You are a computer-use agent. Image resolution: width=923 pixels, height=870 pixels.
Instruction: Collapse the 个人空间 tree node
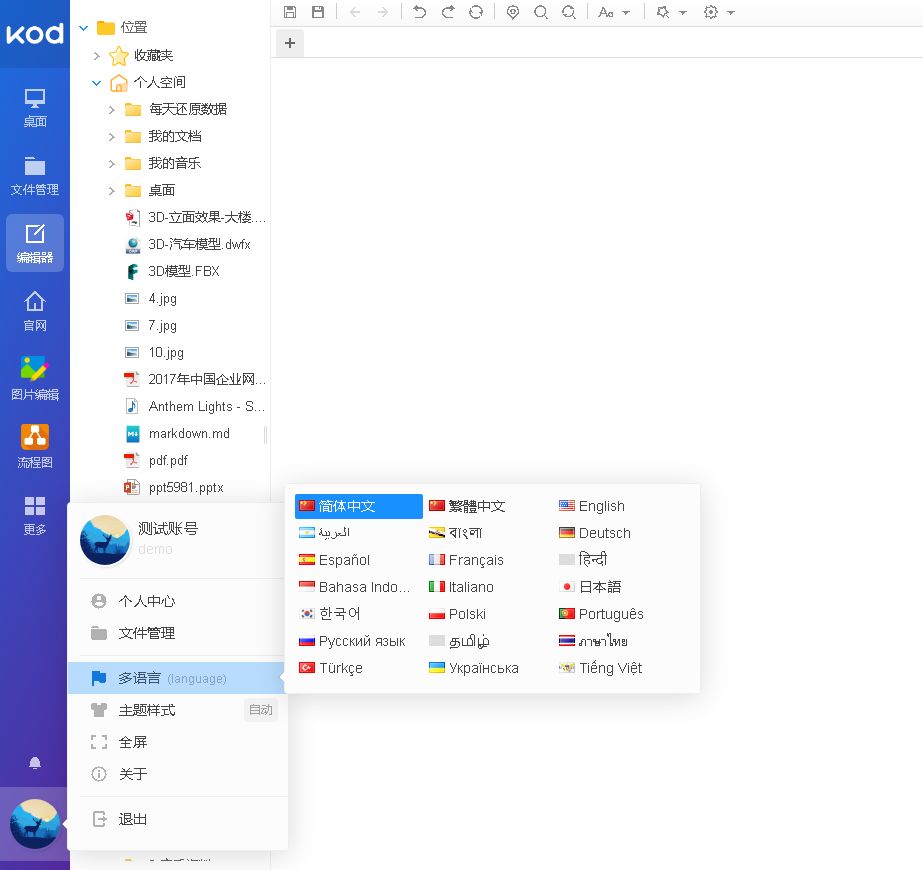pos(96,82)
